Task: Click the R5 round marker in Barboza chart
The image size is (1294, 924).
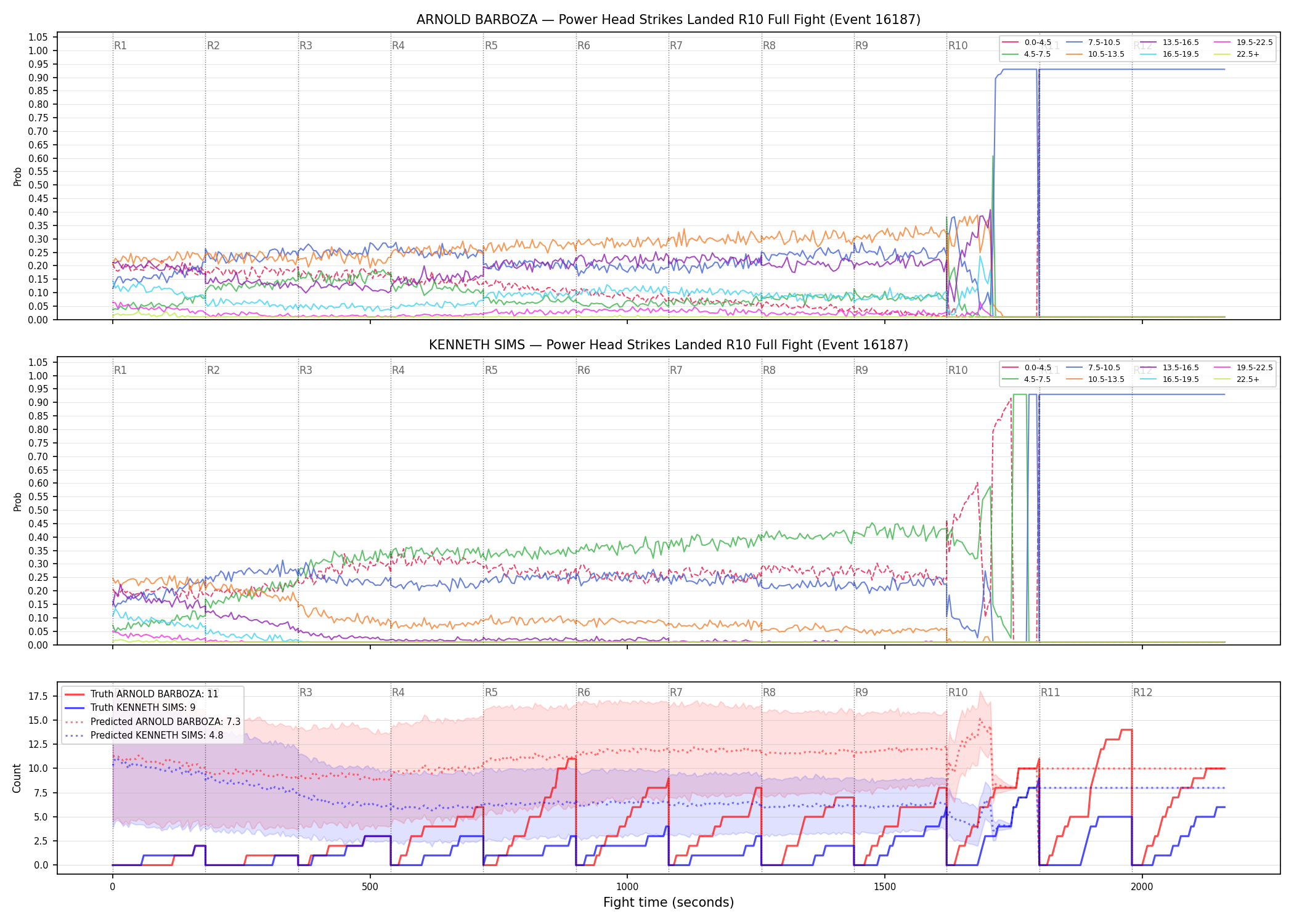Action: [491, 46]
